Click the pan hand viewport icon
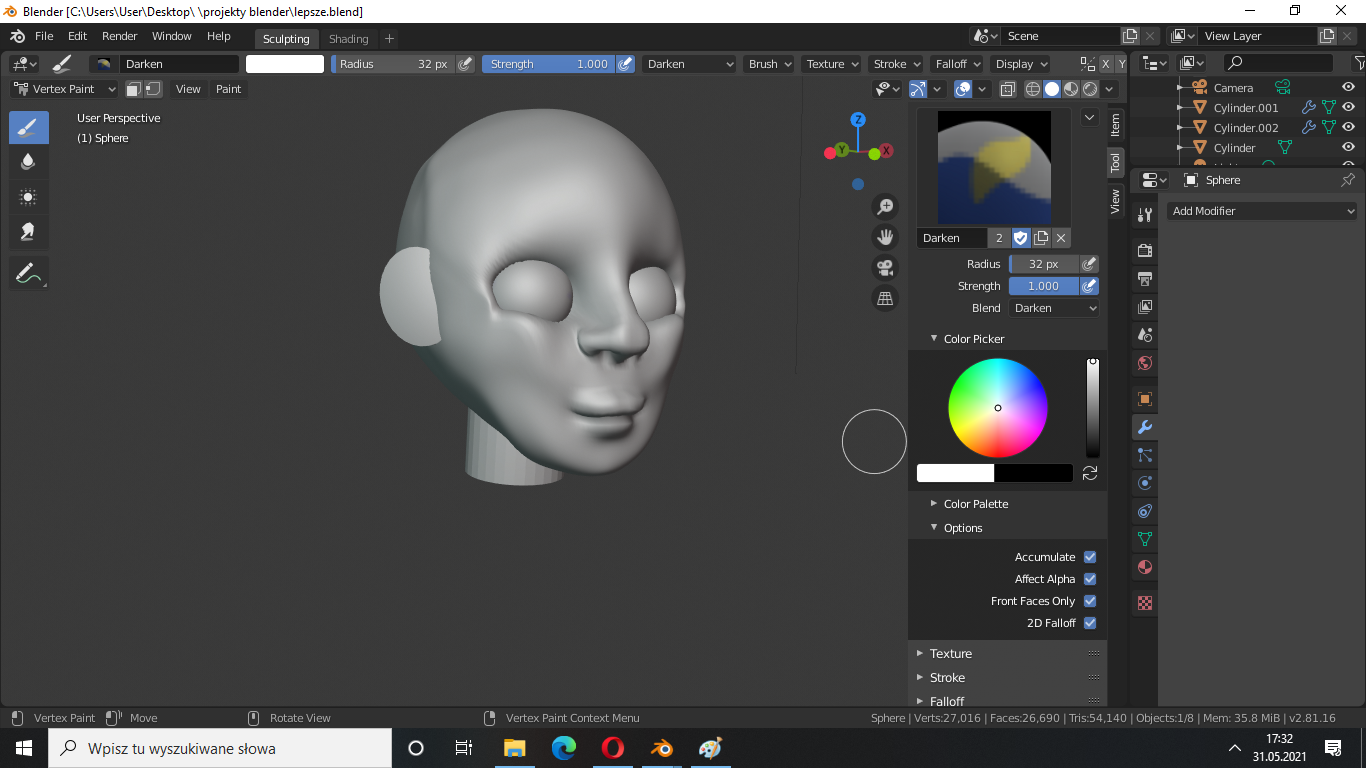 (x=885, y=237)
